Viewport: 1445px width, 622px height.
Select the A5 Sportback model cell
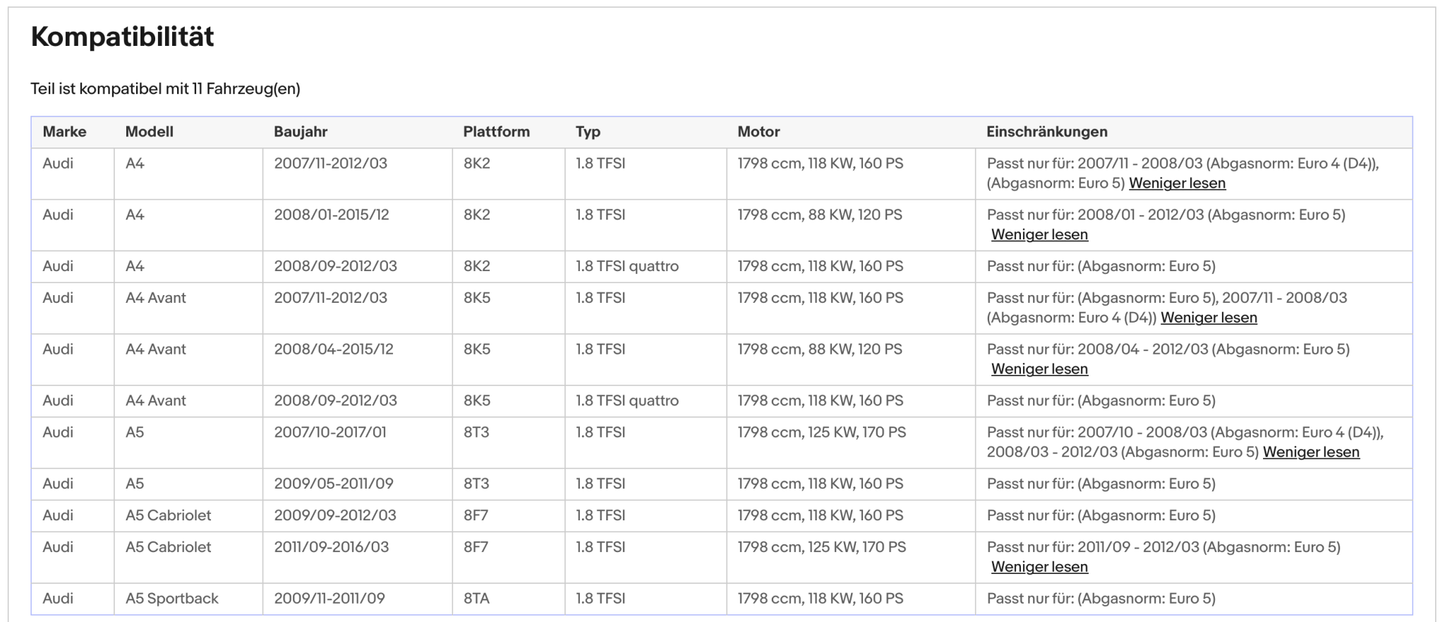point(172,599)
